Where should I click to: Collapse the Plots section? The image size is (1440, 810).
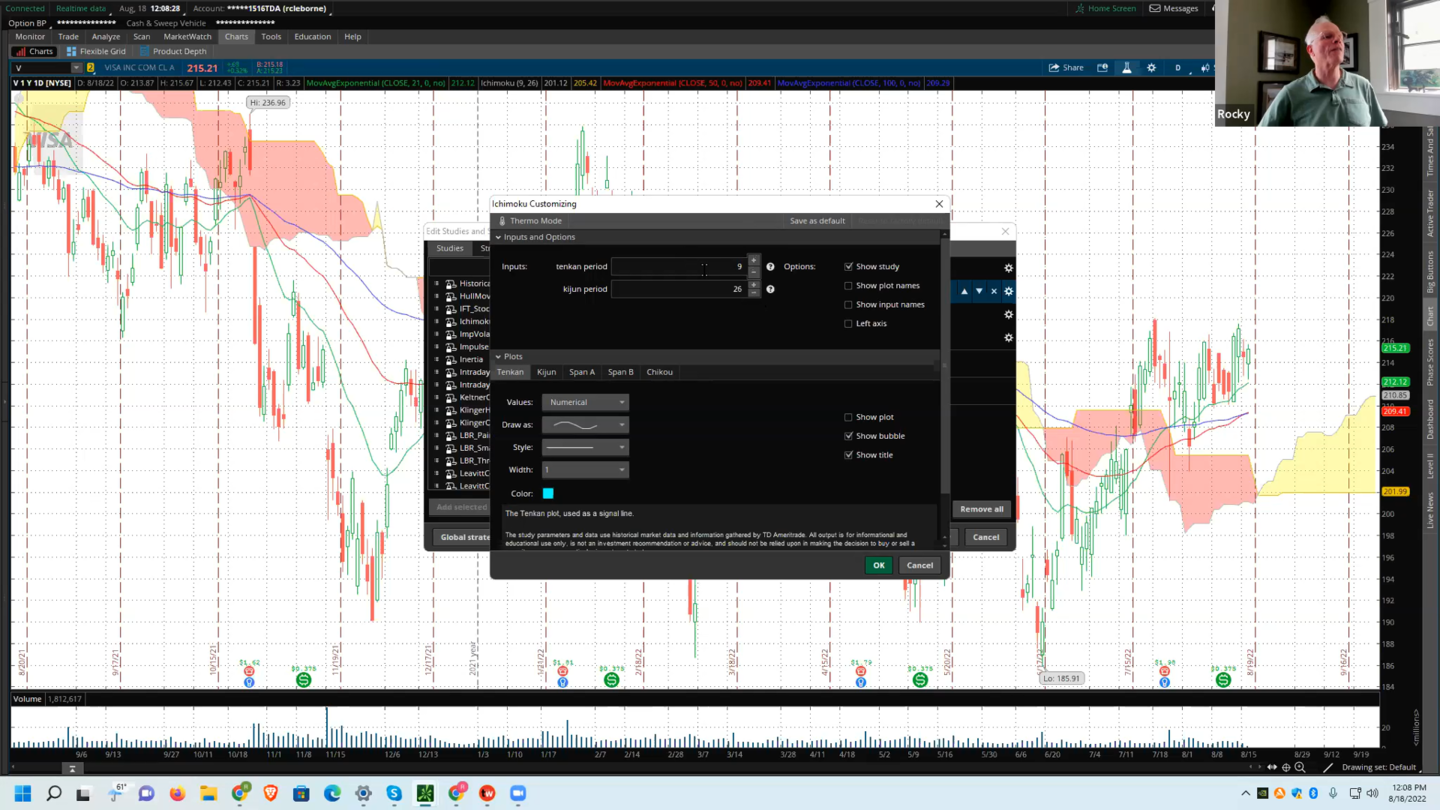pyautogui.click(x=500, y=356)
